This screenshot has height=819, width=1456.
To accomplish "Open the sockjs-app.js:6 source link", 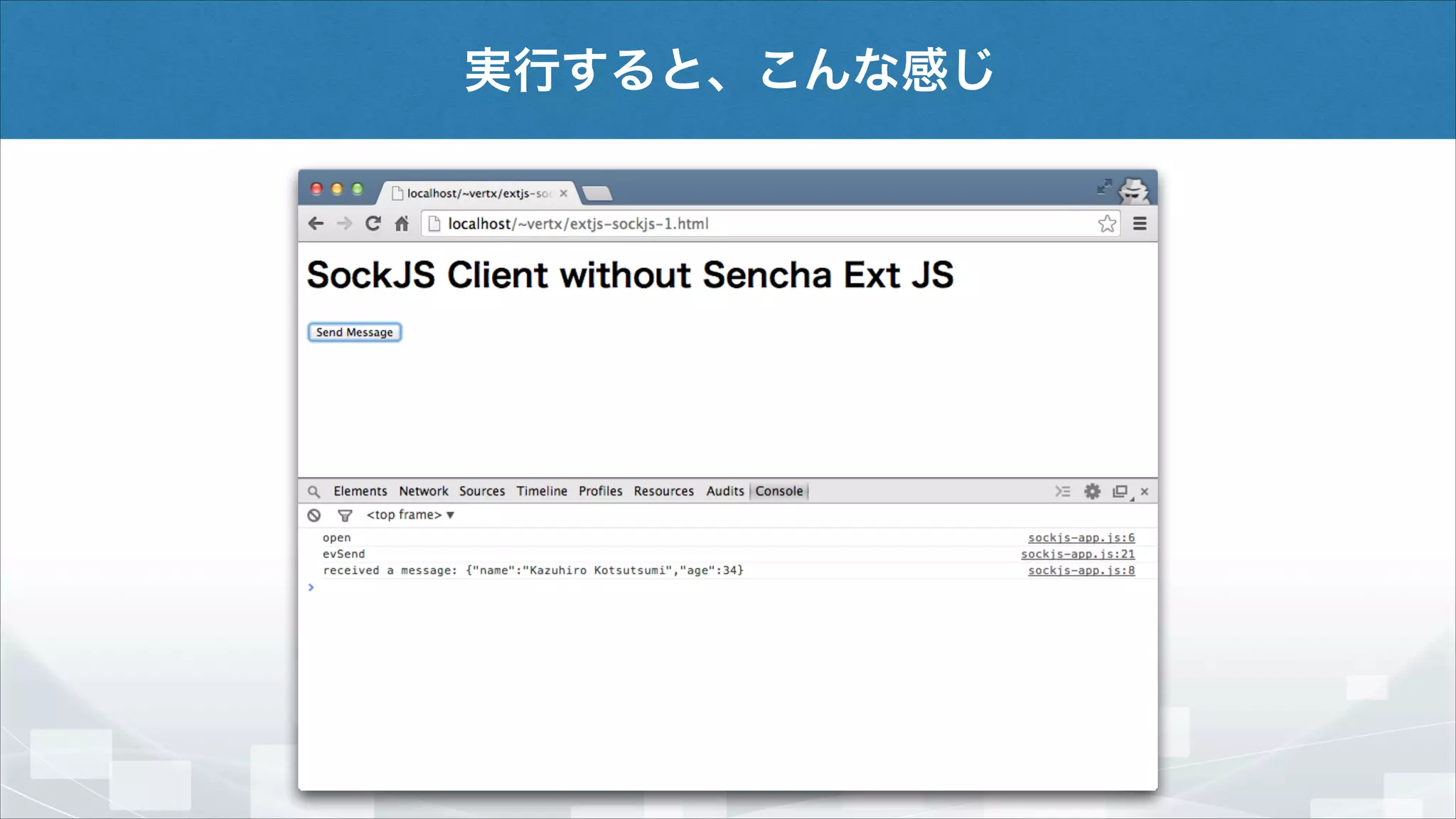I will click(1081, 537).
